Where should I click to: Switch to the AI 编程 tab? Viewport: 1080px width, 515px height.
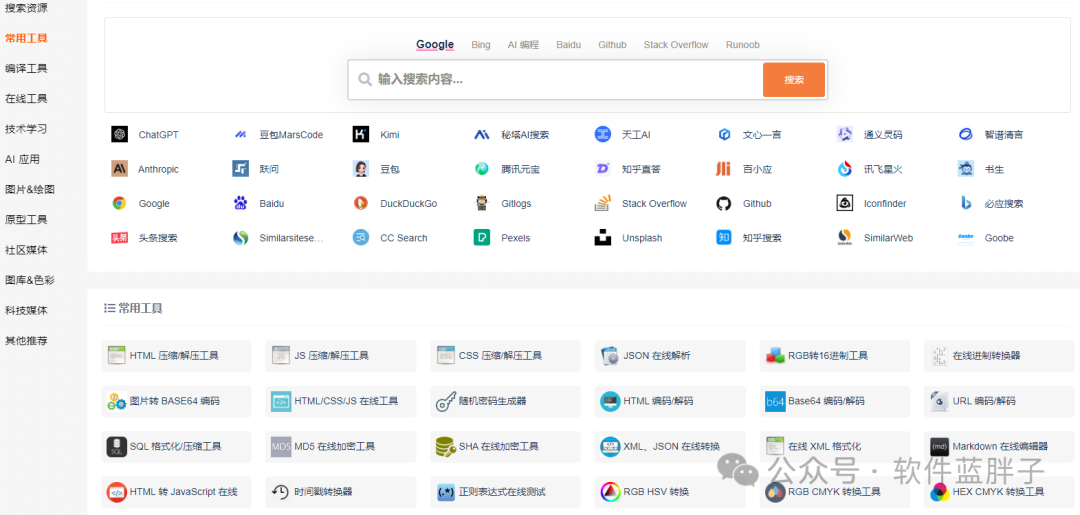tap(523, 45)
